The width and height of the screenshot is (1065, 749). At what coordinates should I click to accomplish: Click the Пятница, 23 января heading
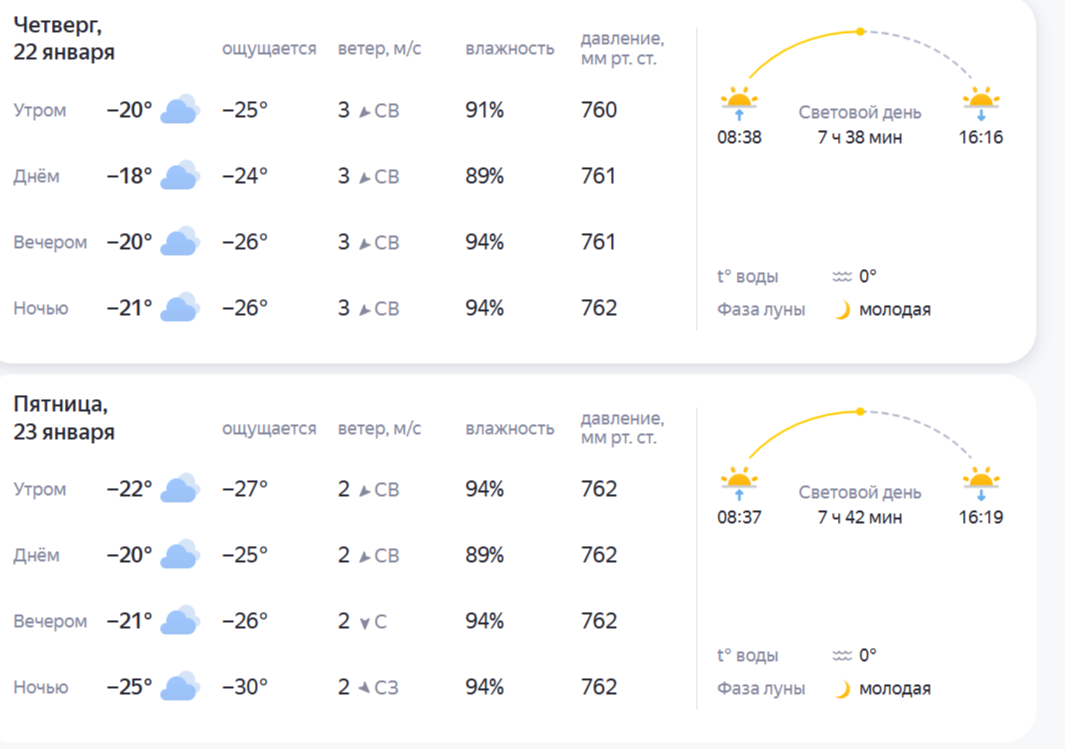(64, 418)
